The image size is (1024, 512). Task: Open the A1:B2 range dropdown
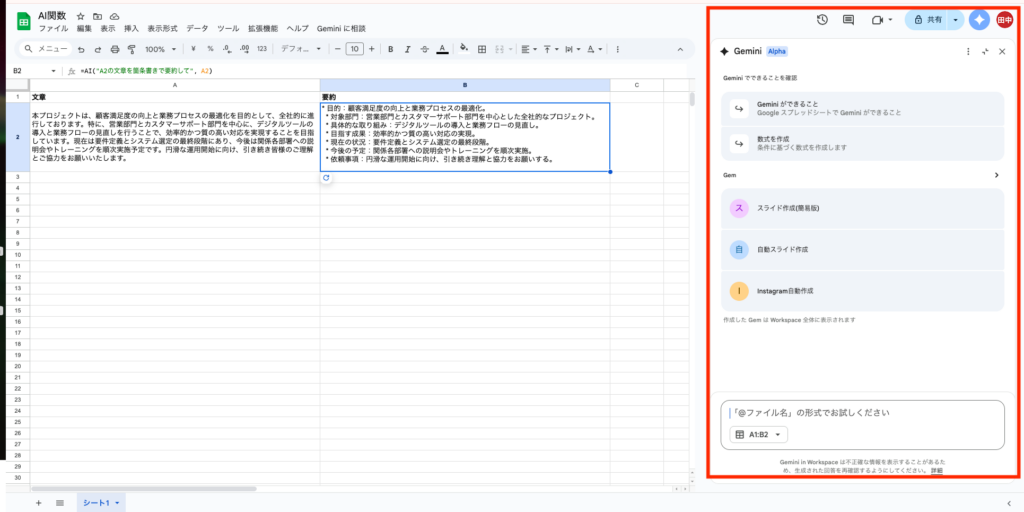click(x=759, y=434)
